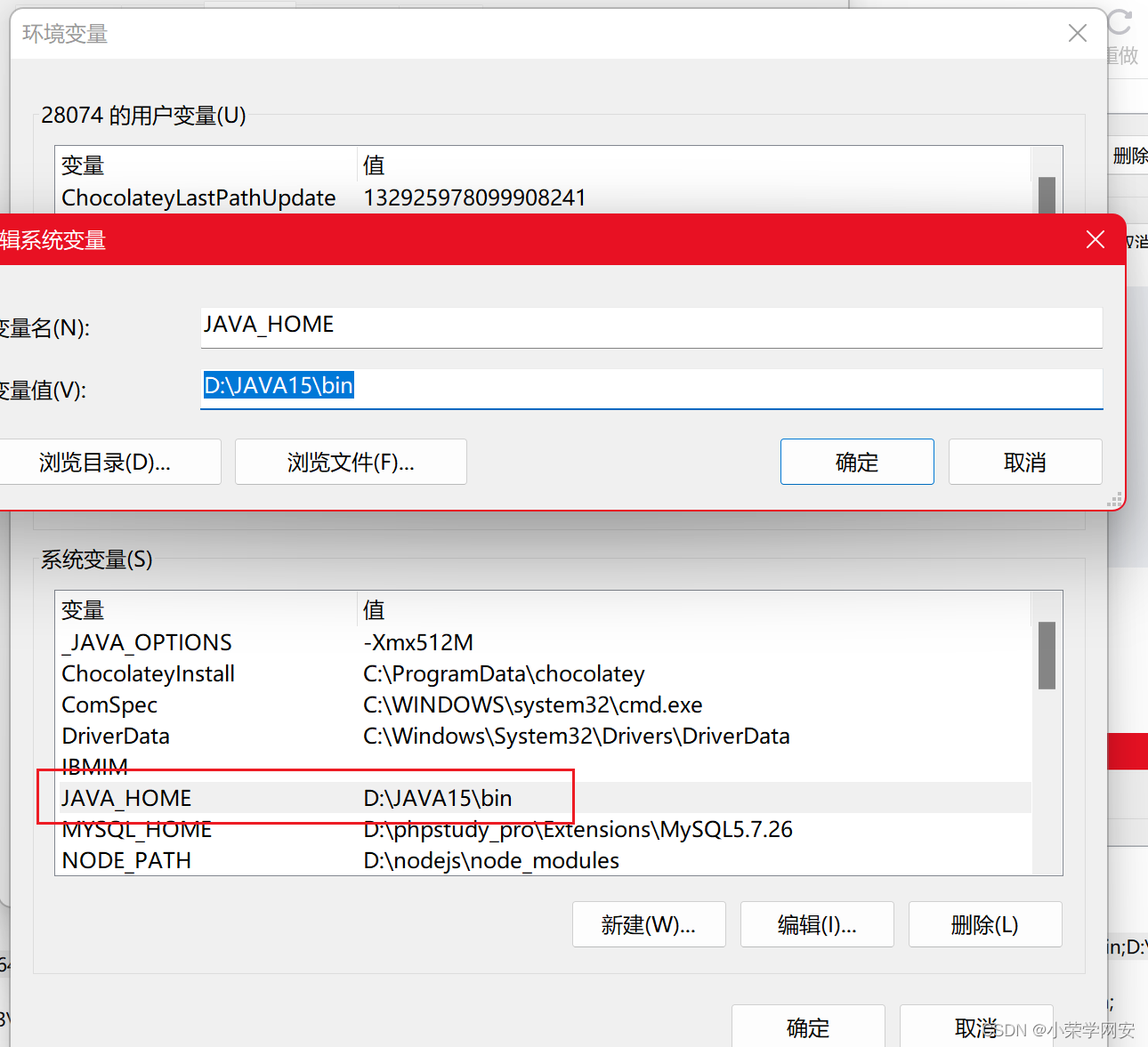Click the user variables scrollbar thumb
The width and height of the screenshot is (1148, 1047).
[x=1047, y=195]
